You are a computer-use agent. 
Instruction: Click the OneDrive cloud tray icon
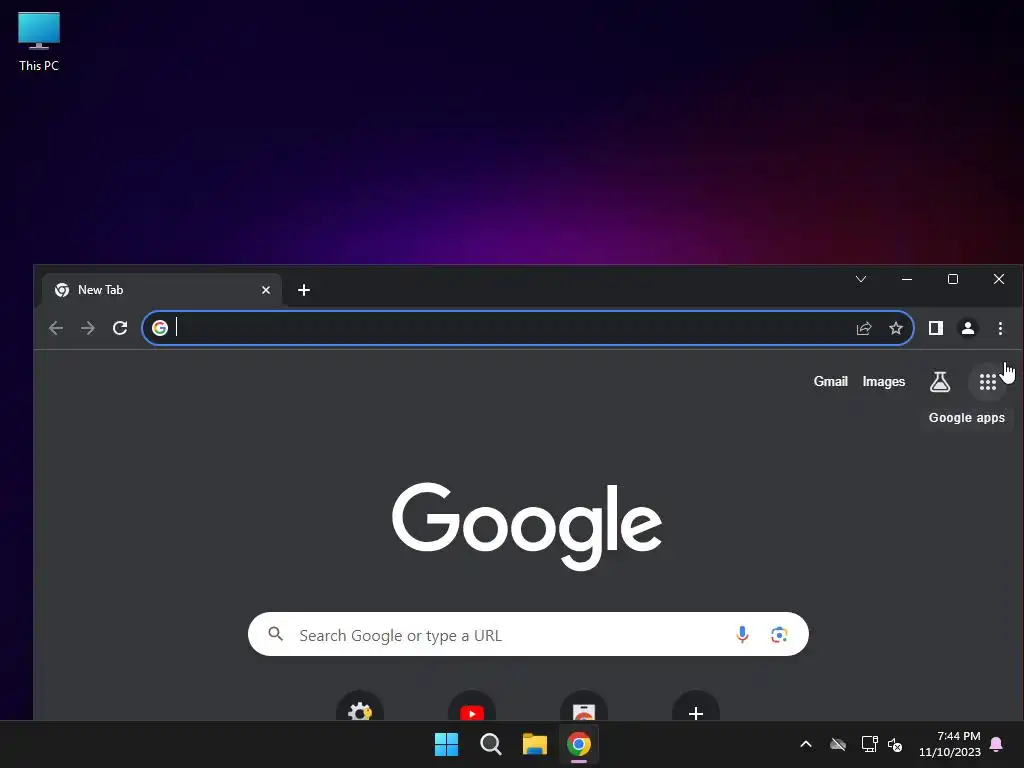[x=838, y=744]
